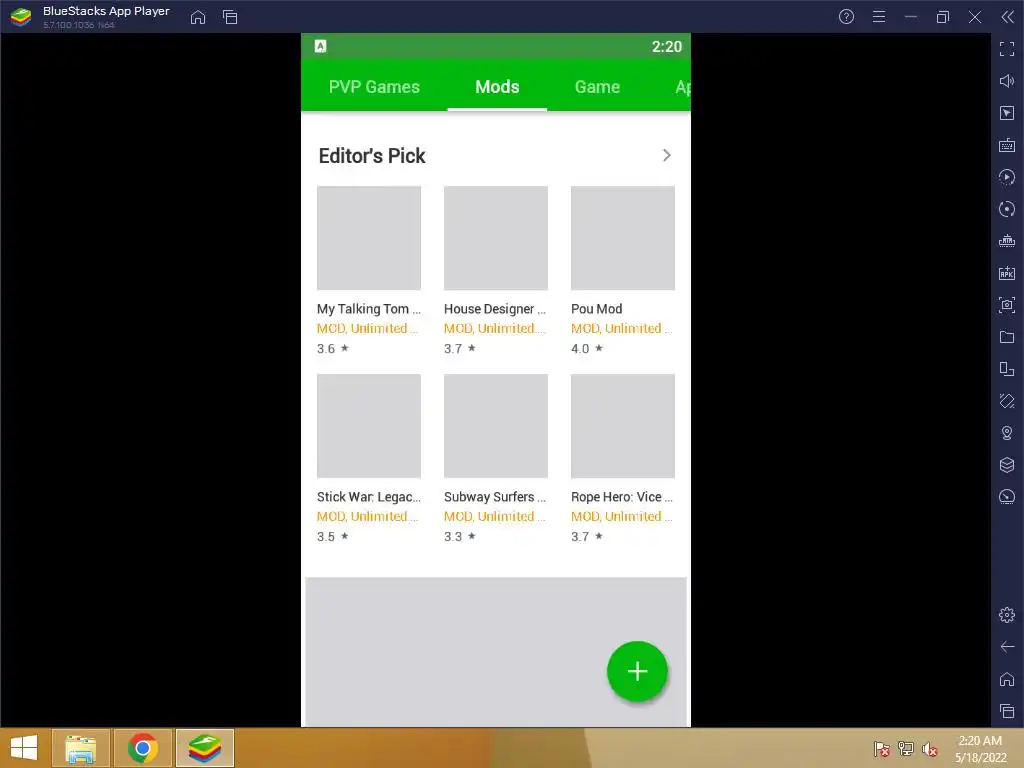Open network tray icon
Screen dimensions: 1024x768
(906, 748)
